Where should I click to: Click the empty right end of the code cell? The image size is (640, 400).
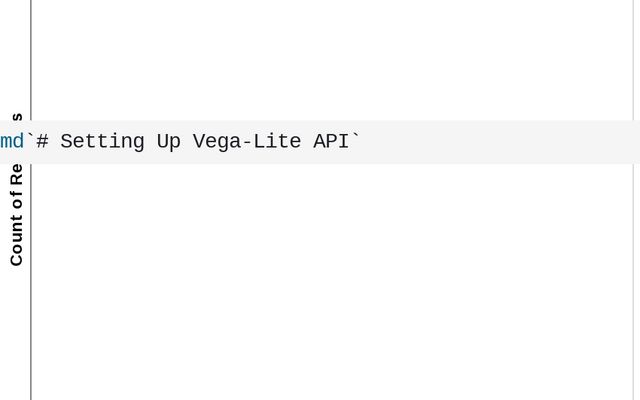coord(520,142)
